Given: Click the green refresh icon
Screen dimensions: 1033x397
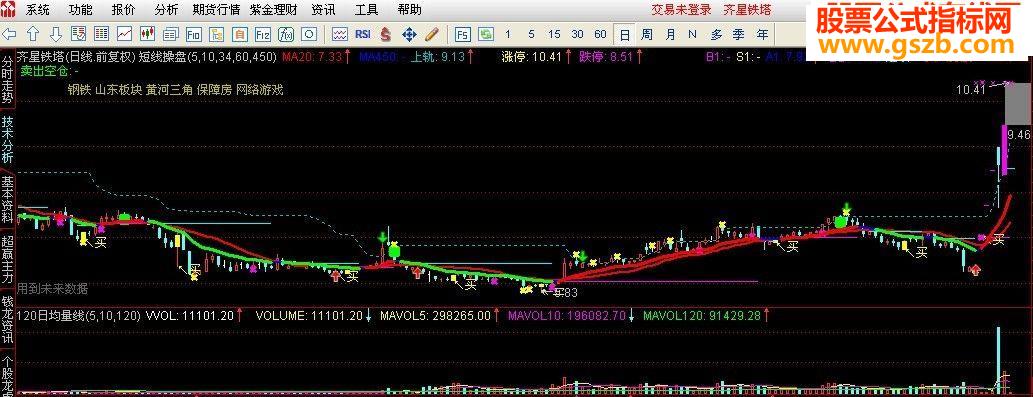Looking at the screenshot, I should pyautogui.click(x=486, y=34).
